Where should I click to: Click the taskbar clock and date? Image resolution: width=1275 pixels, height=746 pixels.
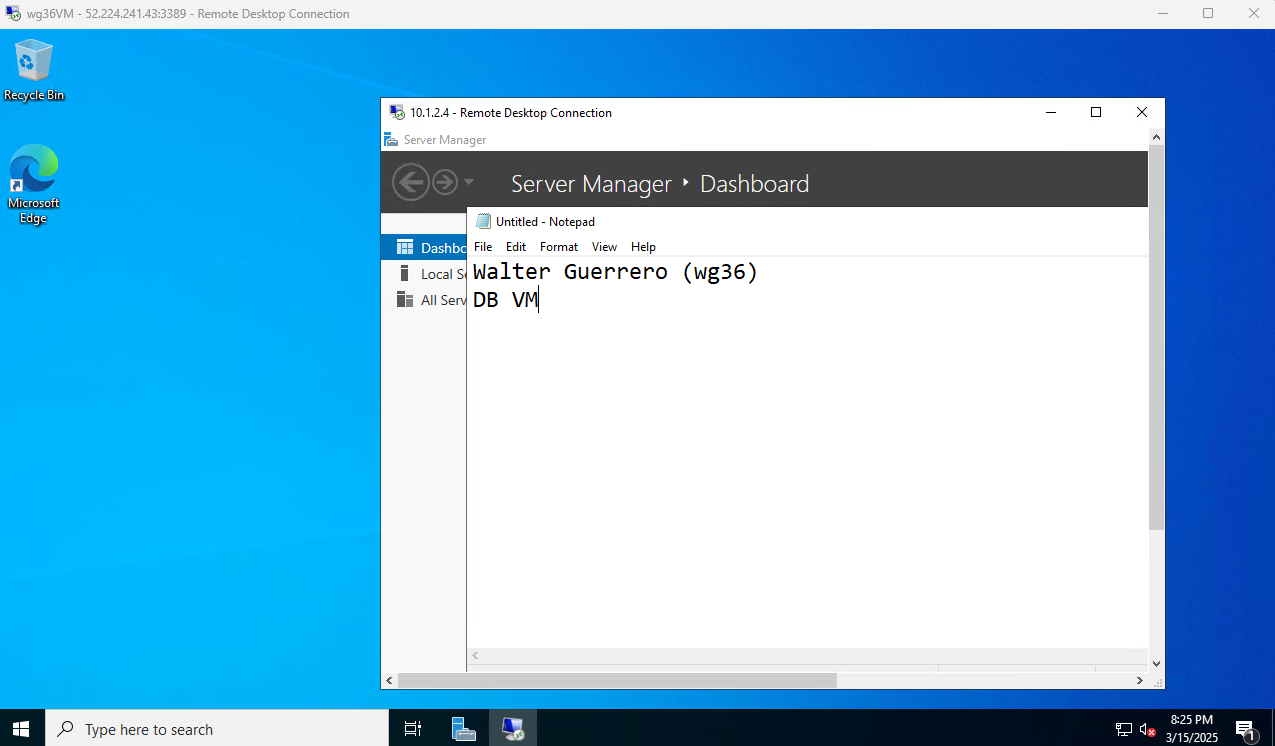pyautogui.click(x=1191, y=729)
